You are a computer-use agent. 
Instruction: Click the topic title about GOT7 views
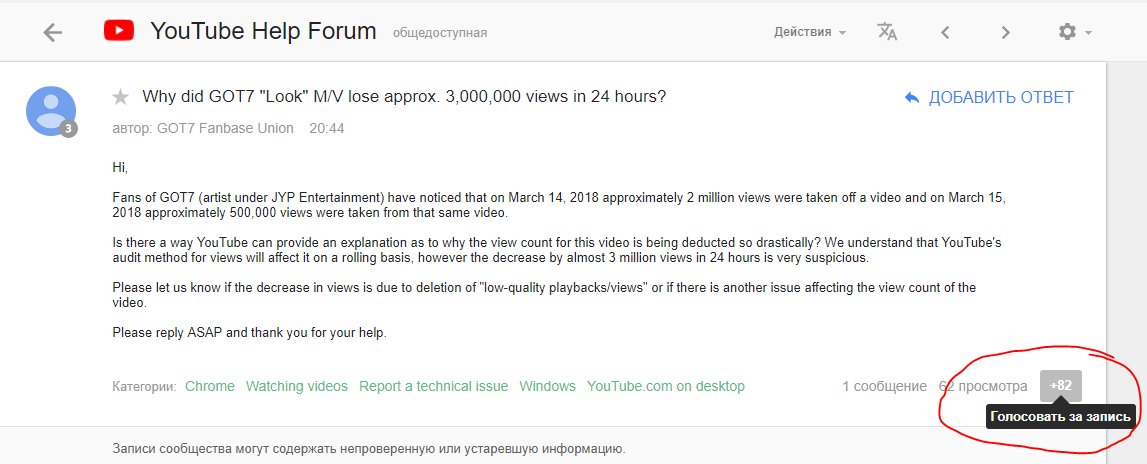tap(405, 97)
